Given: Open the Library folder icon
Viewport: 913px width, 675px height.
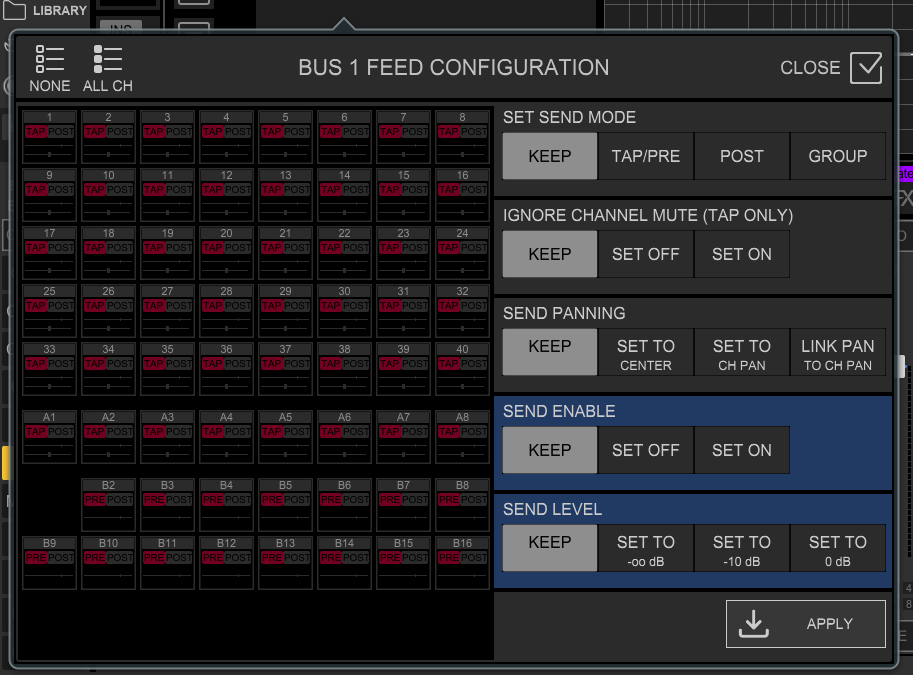Looking at the screenshot, I should click(x=16, y=11).
